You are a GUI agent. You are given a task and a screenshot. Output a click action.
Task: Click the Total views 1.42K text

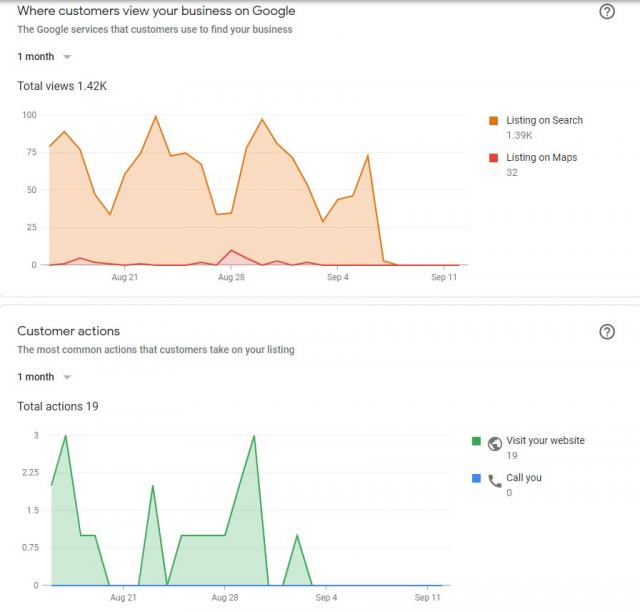62,87
